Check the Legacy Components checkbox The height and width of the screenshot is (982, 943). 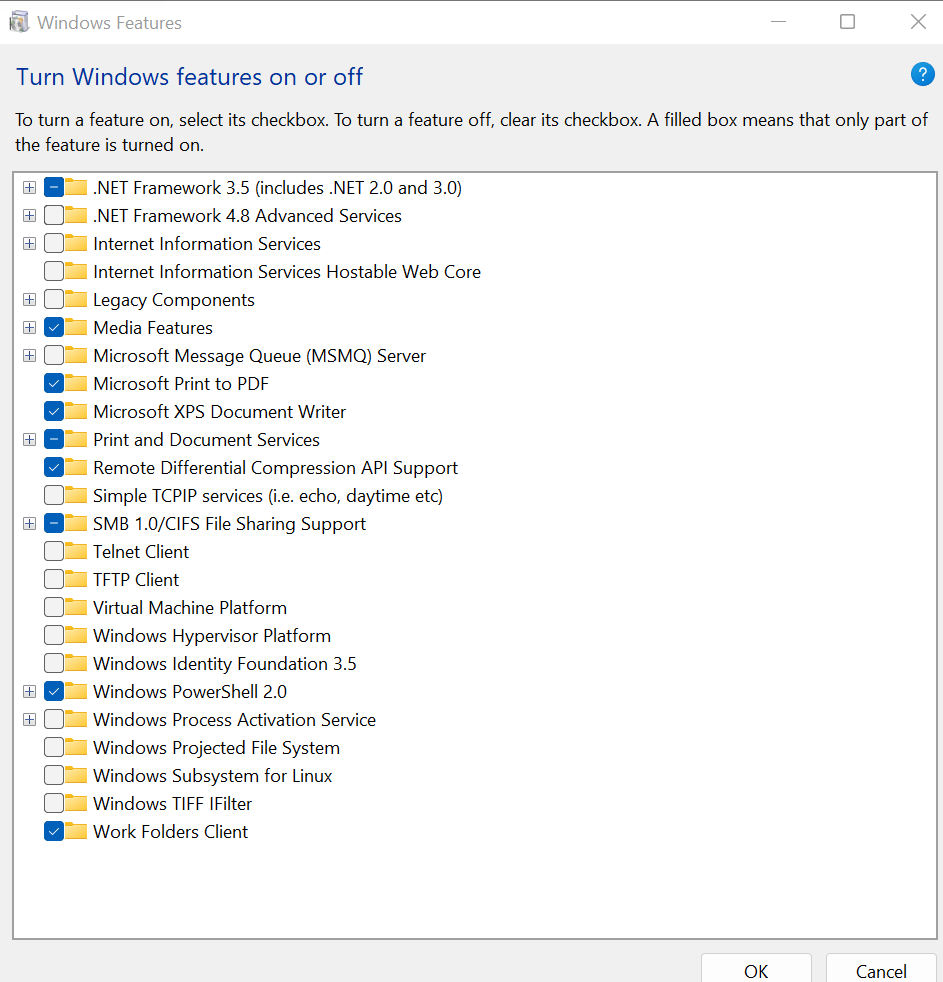coord(54,299)
